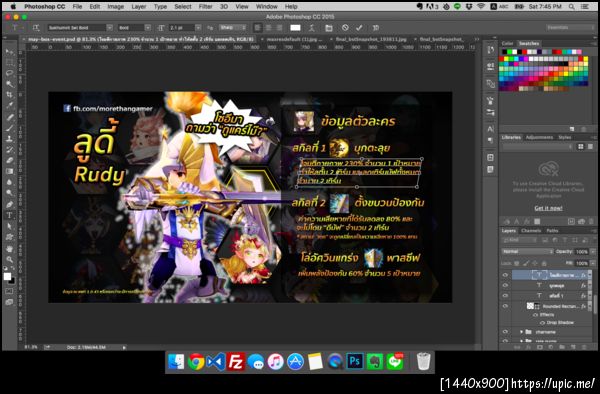Select the Horizontal Type tool

point(10,215)
